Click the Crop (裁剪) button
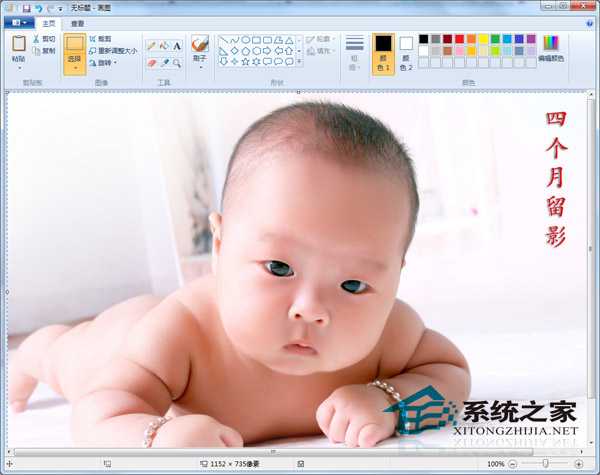The width and height of the screenshot is (600, 475). tap(101, 39)
